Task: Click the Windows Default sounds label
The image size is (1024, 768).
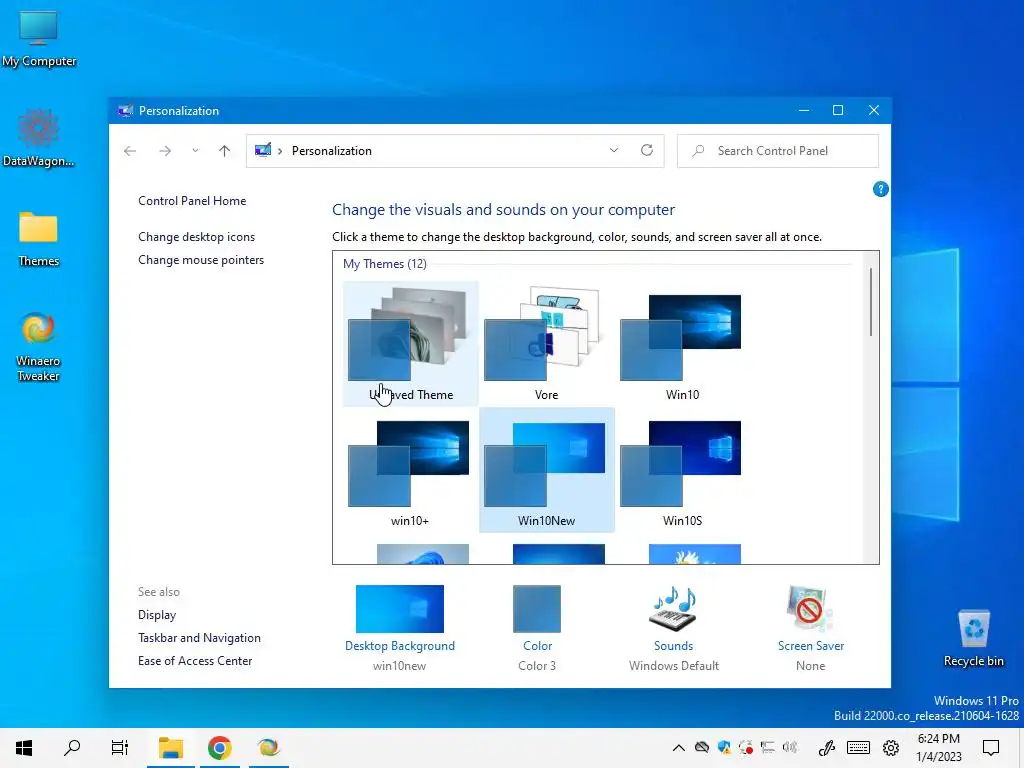Action: (673, 665)
